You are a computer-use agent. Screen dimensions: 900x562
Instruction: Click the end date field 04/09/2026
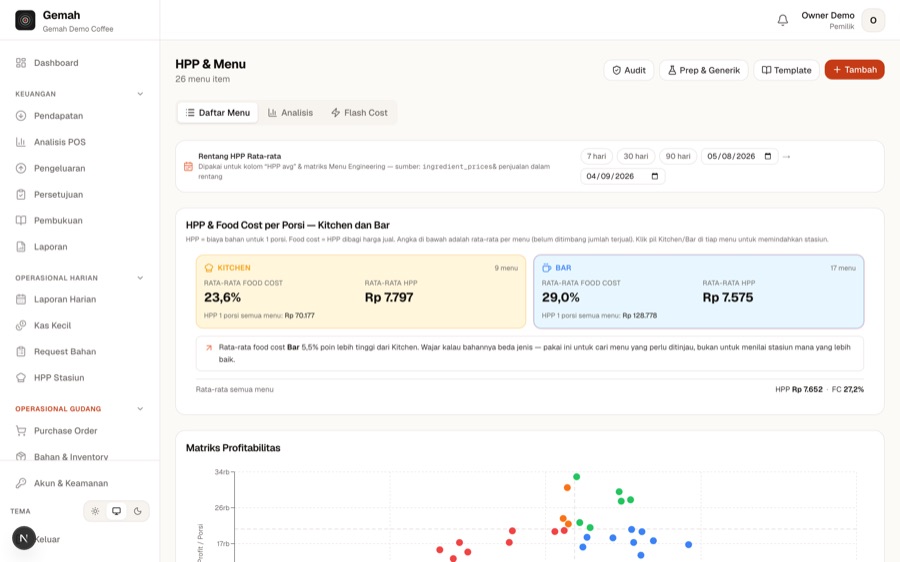[622, 176]
